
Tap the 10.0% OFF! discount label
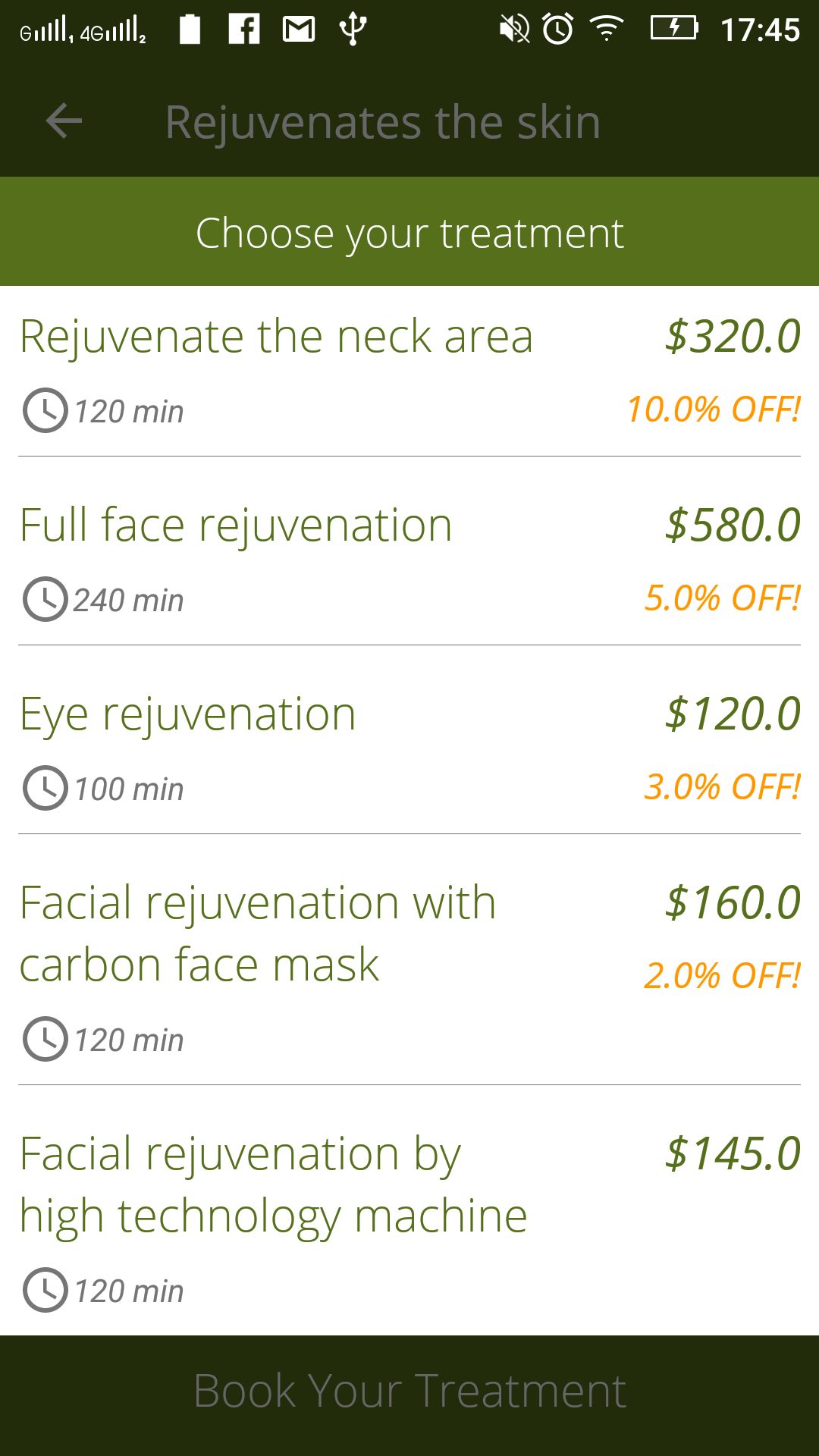pos(713,409)
